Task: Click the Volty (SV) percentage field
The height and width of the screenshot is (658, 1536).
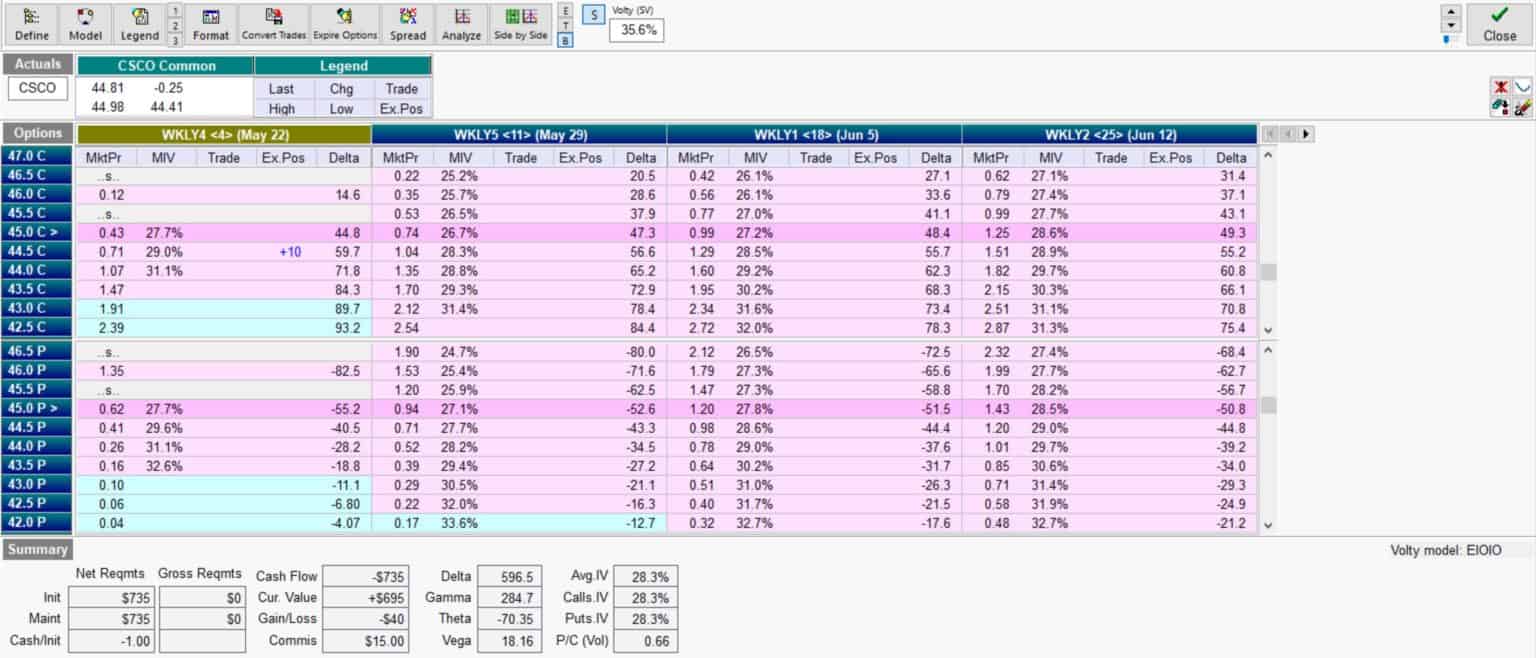Action: click(639, 30)
